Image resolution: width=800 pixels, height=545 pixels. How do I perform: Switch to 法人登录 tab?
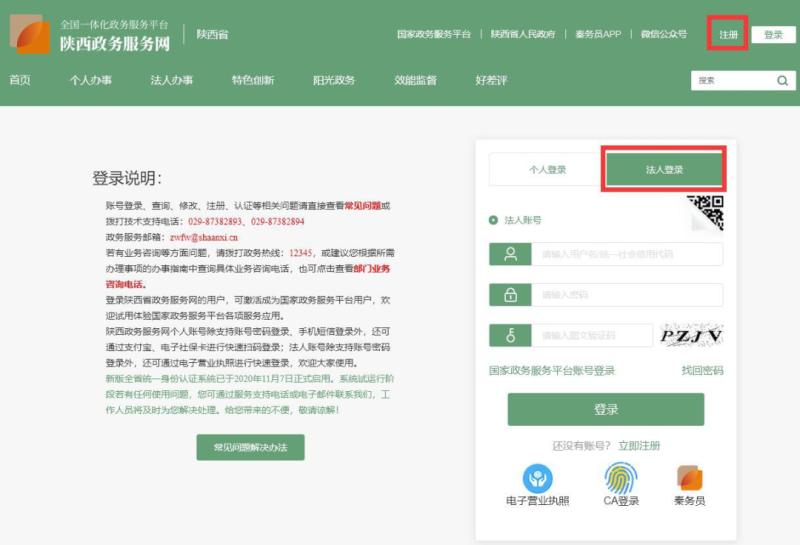coord(664,170)
